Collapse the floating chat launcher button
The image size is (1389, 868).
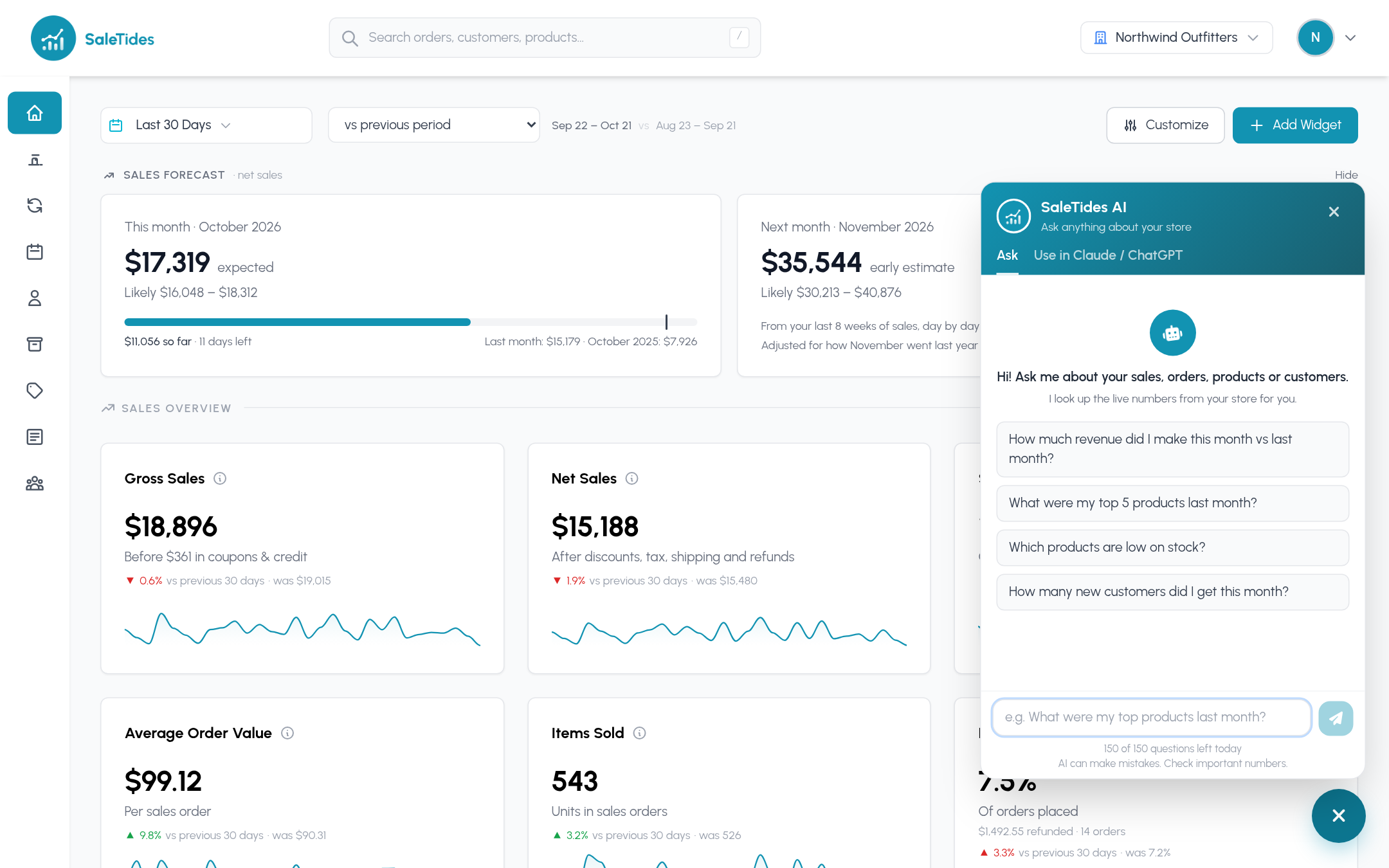[x=1338, y=816]
